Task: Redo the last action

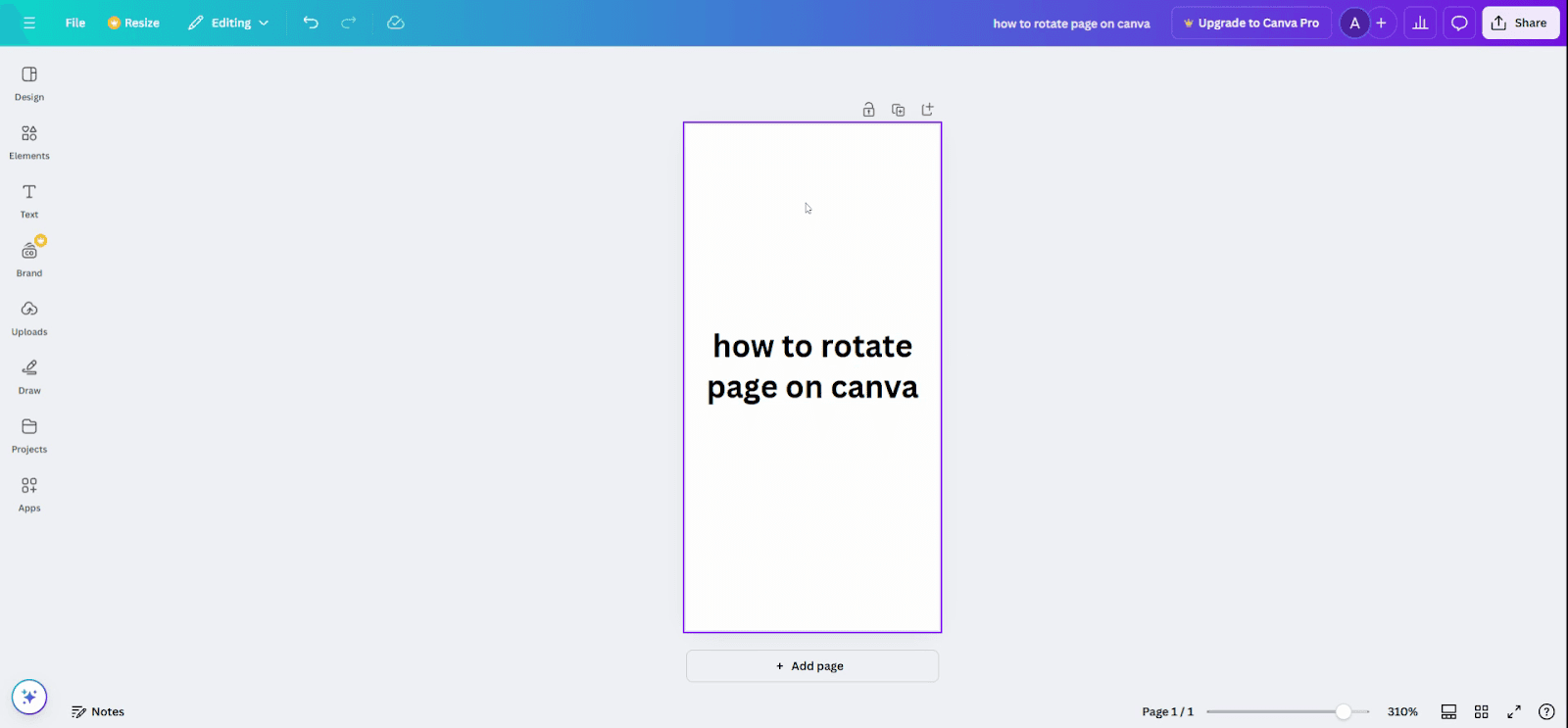Action: pyautogui.click(x=348, y=23)
